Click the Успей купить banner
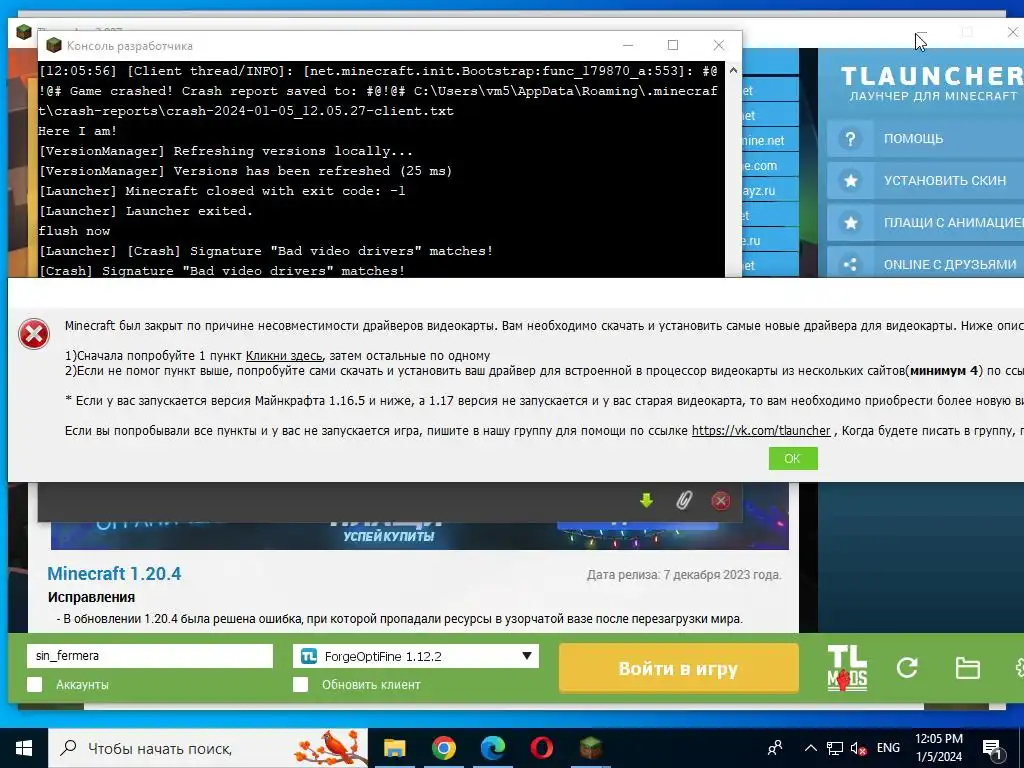 click(420, 536)
